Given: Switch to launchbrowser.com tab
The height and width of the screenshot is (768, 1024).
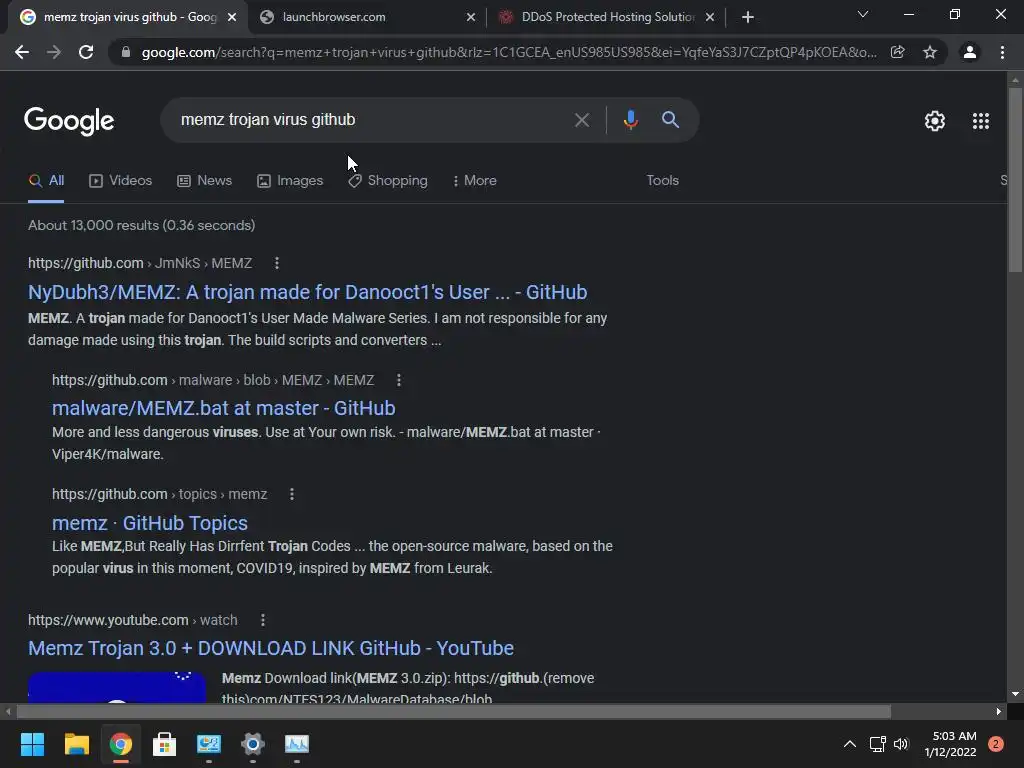Looking at the screenshot, I should pyautogui.click(x=368, y=17).
